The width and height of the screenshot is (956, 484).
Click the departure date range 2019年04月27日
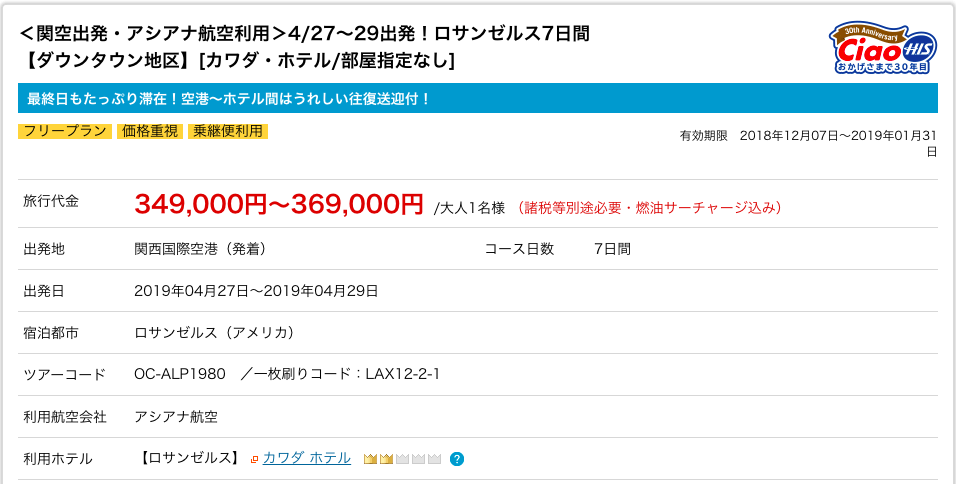tap(256, 291)
